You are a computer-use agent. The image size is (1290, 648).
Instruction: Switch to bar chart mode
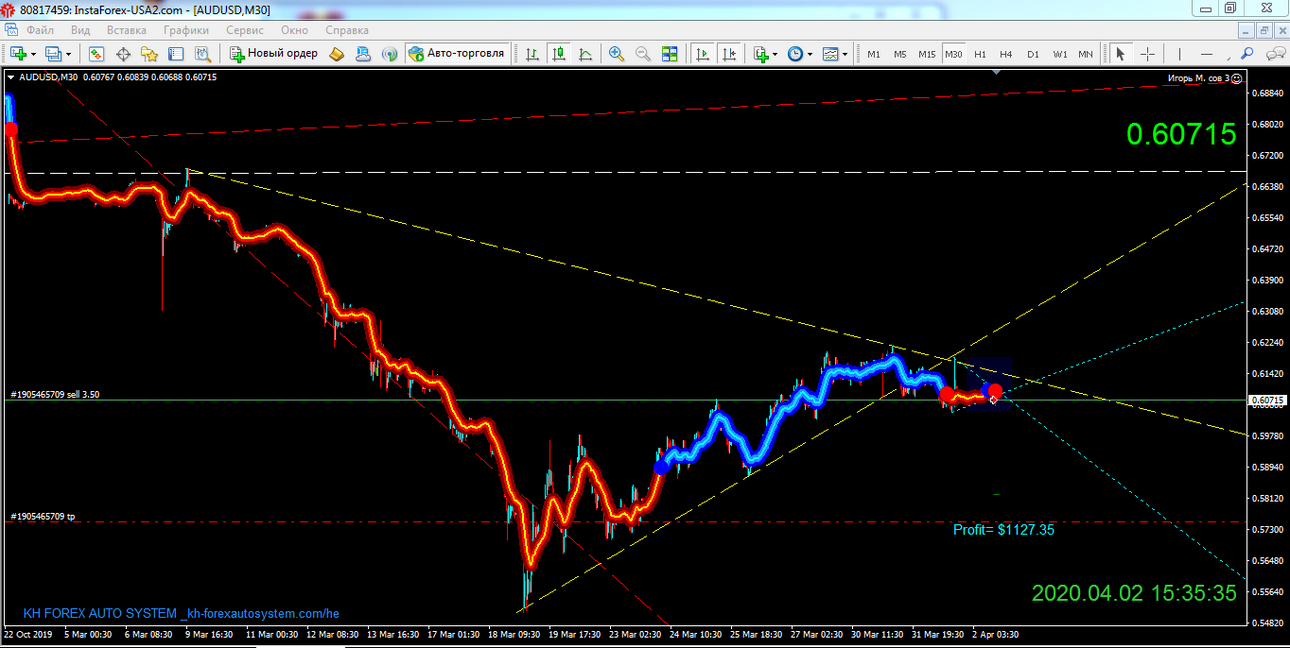[533, 53]
